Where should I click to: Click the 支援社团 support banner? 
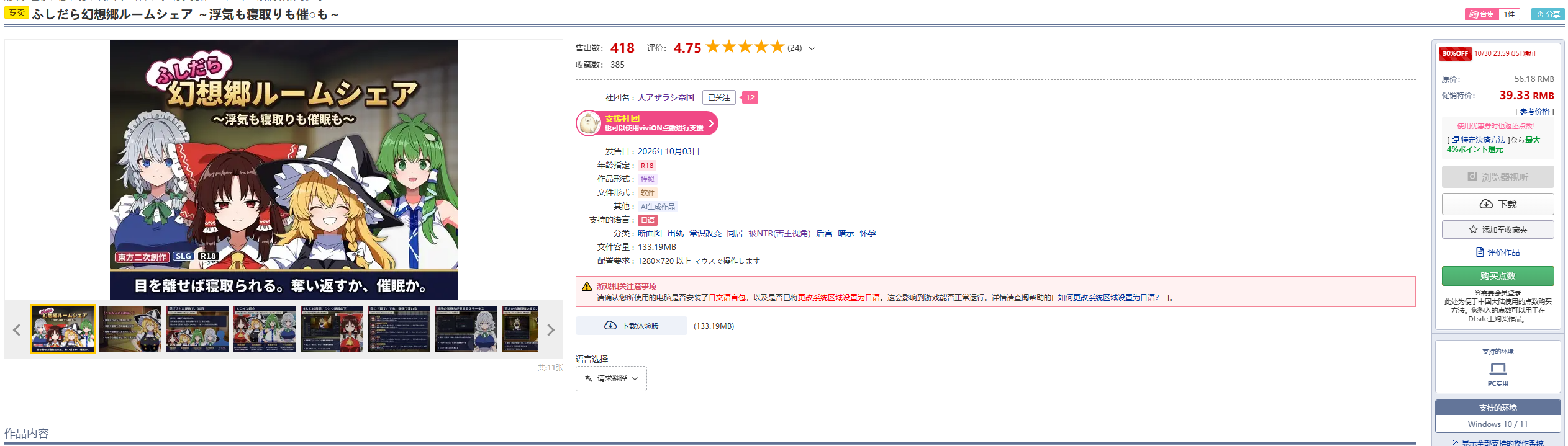[x=647, y=123]
